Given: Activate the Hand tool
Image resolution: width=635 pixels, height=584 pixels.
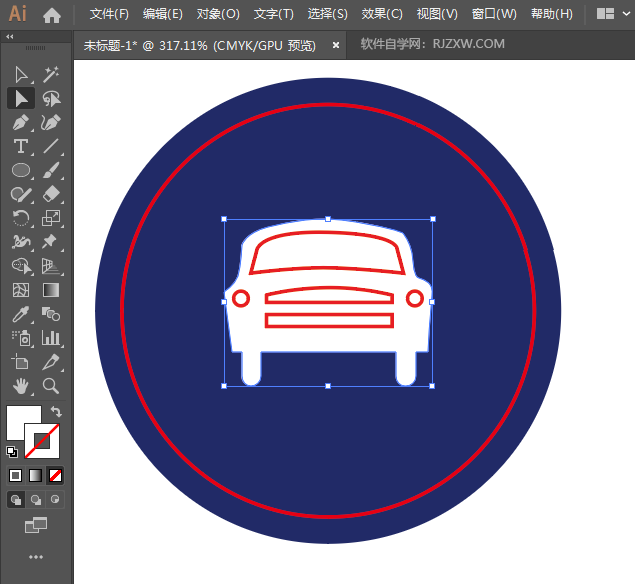Looking at the screenshot, I should 21,385.
